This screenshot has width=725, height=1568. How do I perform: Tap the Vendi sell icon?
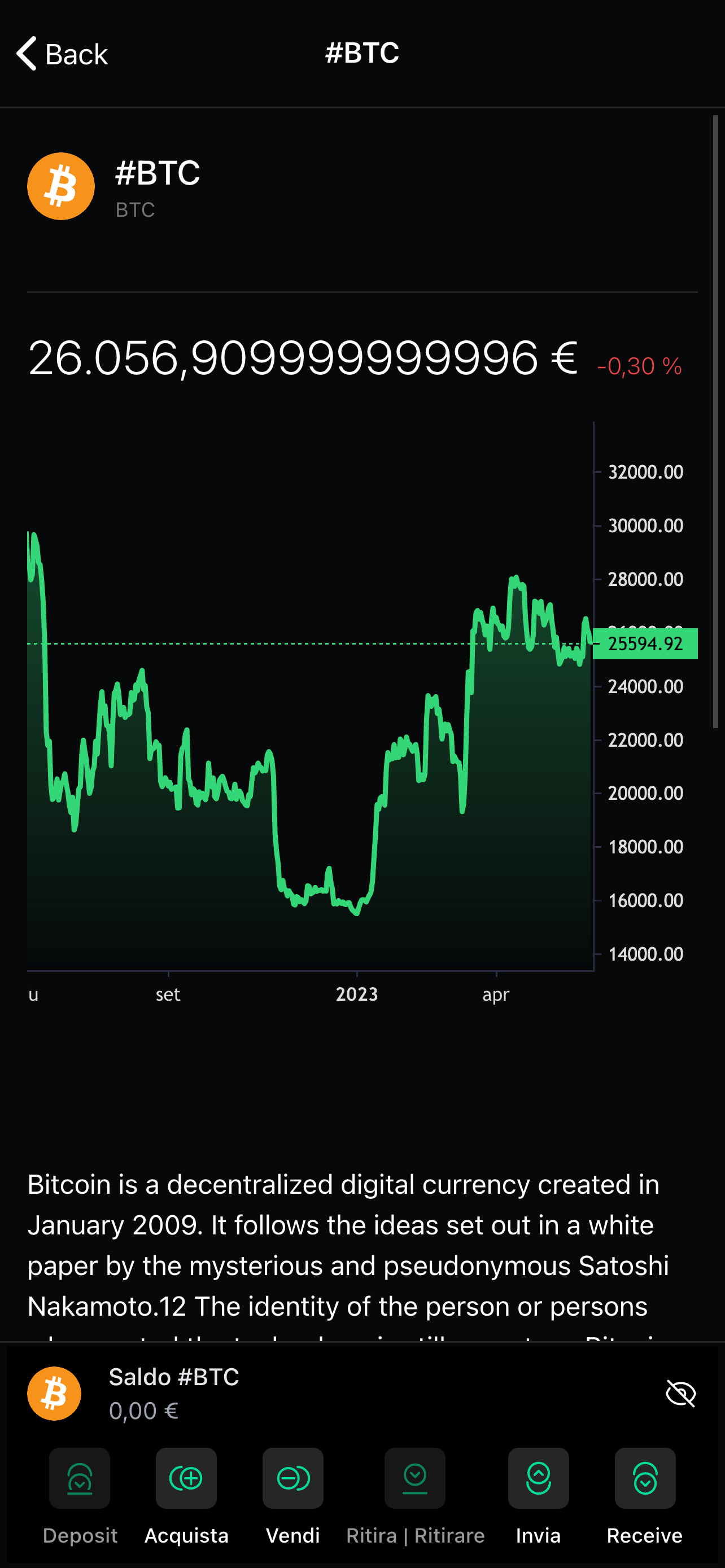click(293, 1478)
